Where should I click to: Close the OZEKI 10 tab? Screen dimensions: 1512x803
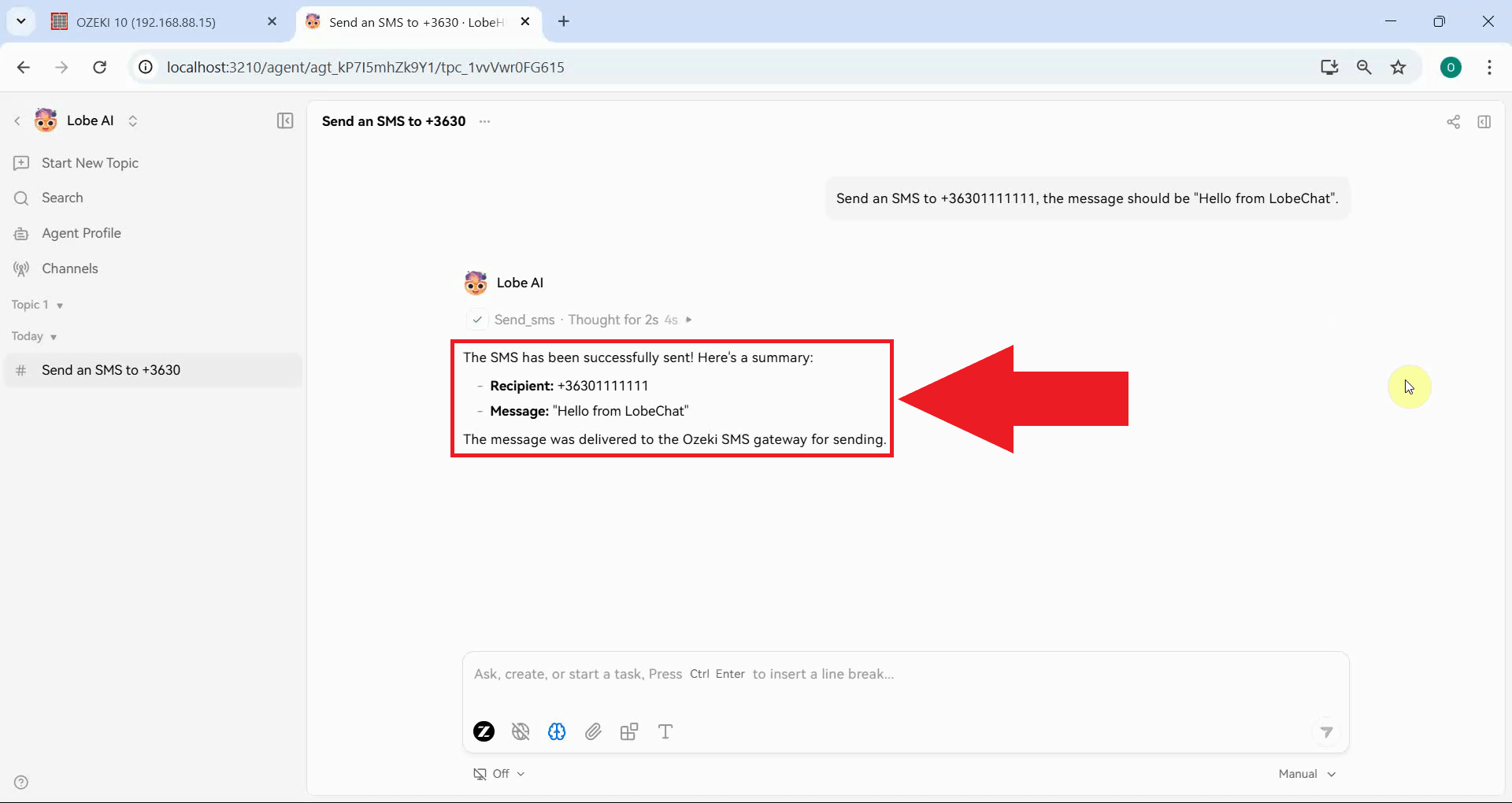tap(272, 21)
